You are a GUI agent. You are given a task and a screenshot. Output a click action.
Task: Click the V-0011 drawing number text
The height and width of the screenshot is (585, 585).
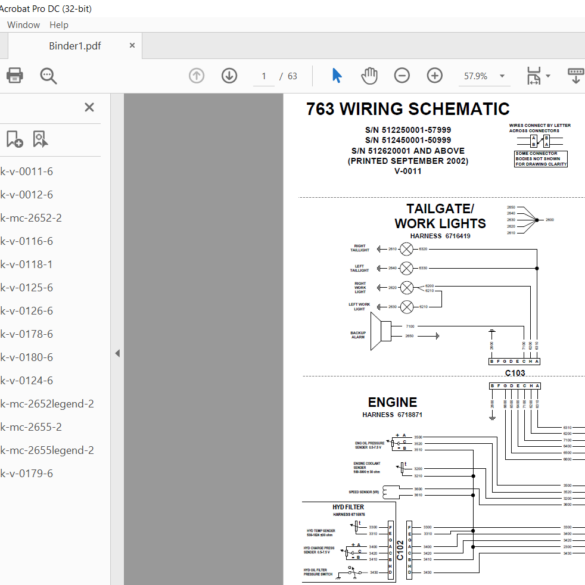point(408,171)
